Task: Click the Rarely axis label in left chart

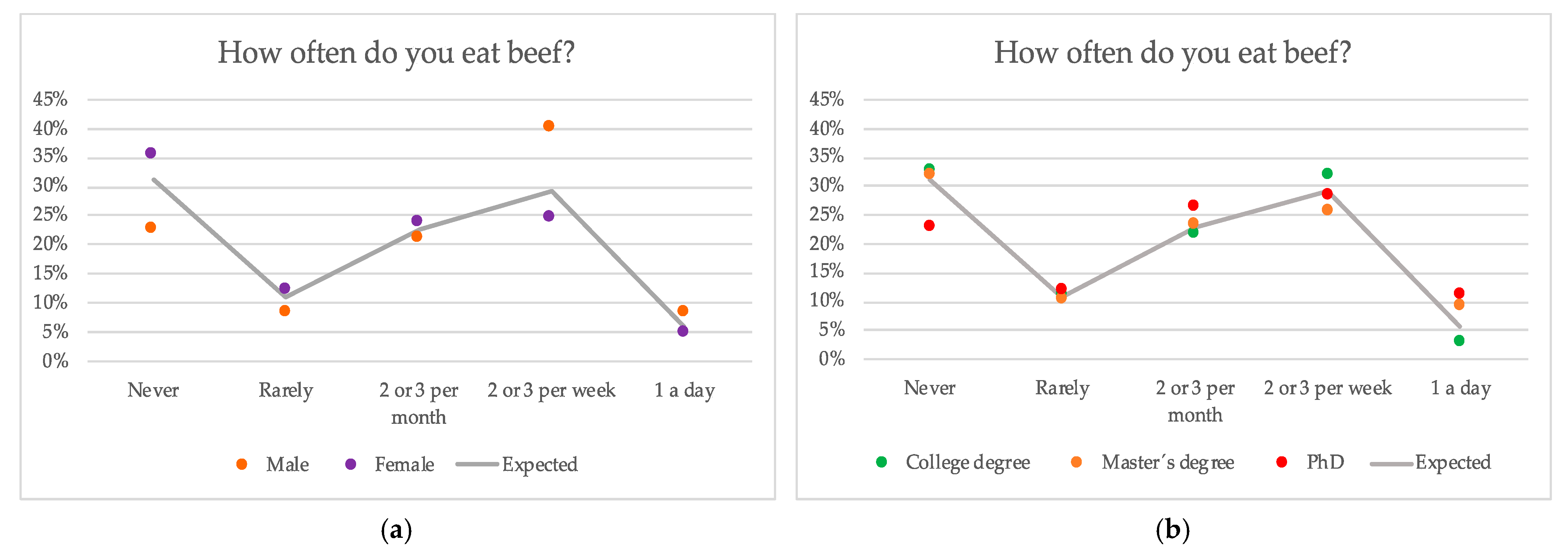Action: [x=285, y=390]
